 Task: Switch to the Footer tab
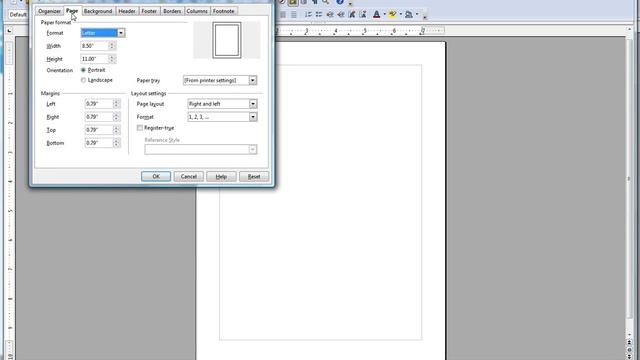149,11
